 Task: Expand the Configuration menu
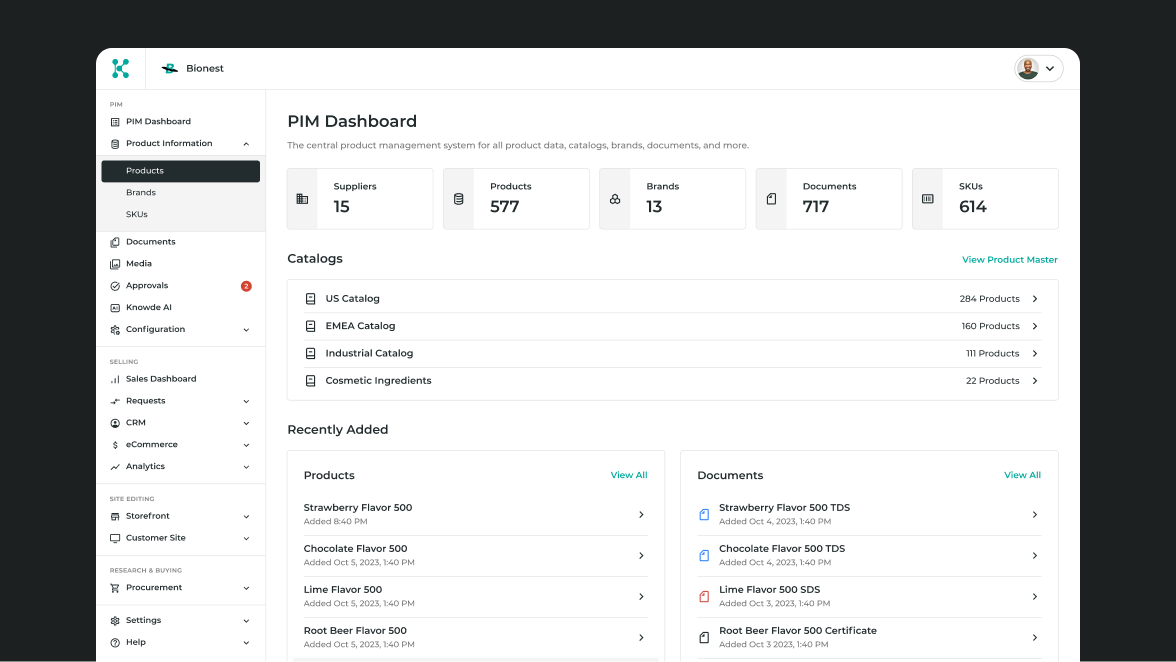point(246,330)
